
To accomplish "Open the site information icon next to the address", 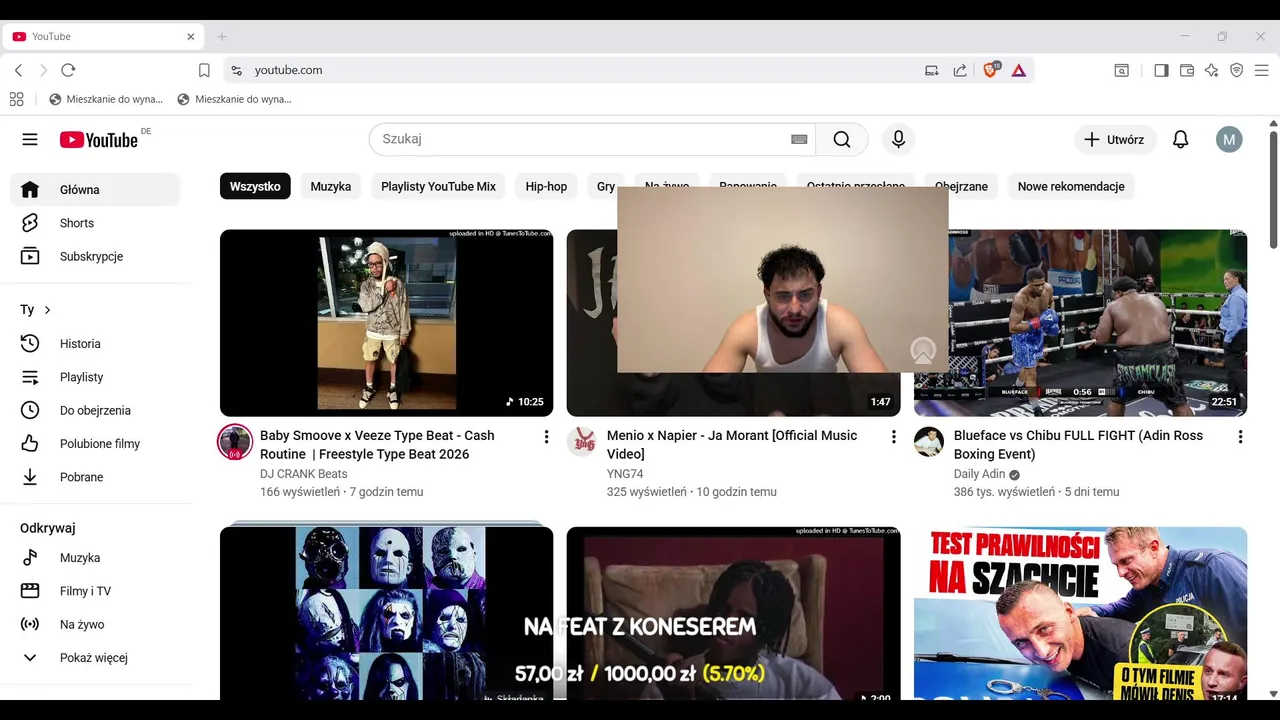I will tap(236, 70).
